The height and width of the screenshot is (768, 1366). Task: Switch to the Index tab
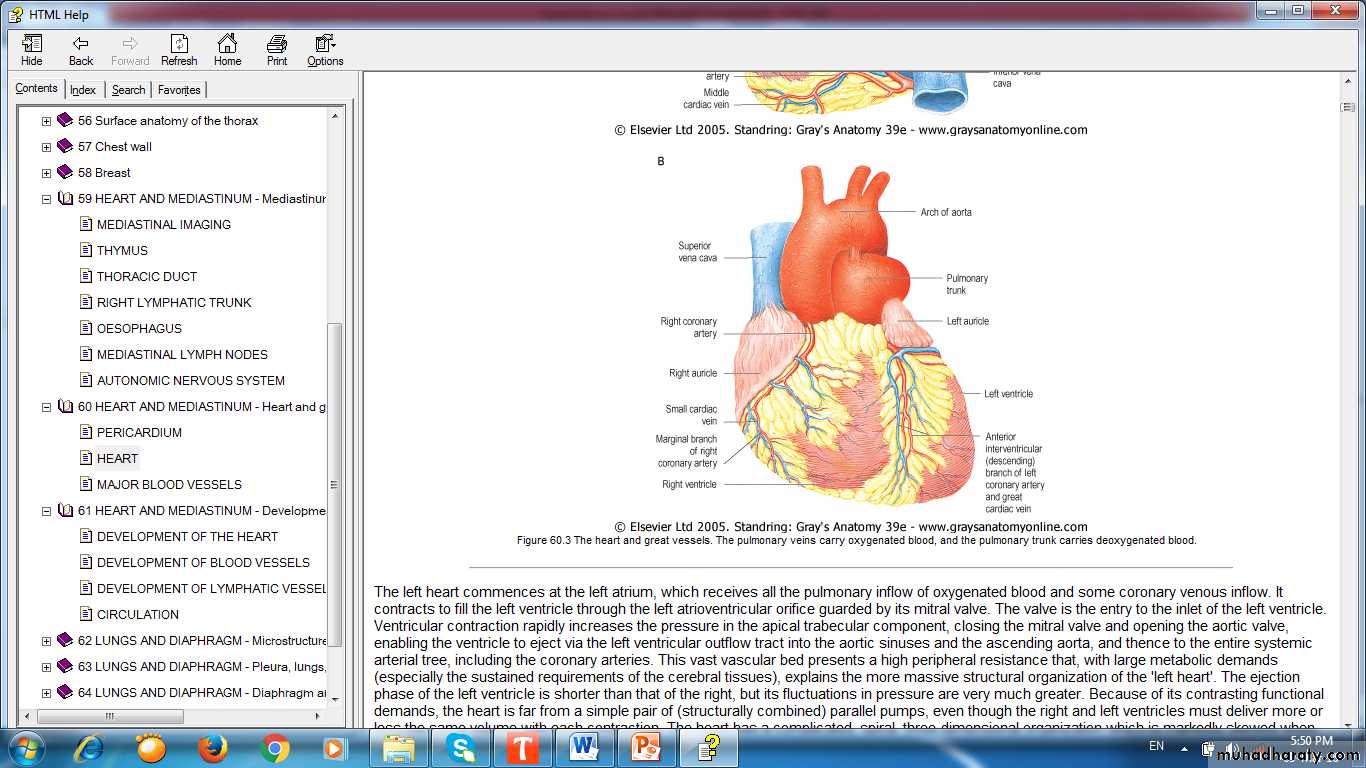[83, 90]
